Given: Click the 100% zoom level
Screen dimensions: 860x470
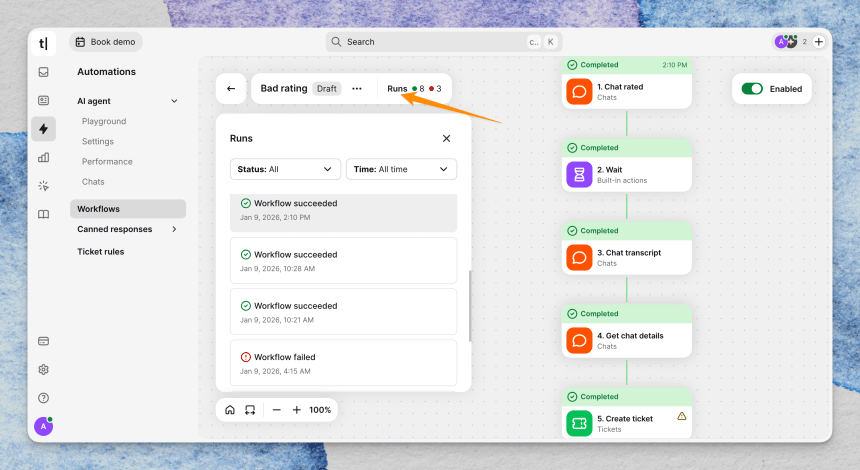Looking at the screenshot, I should pos(320,410).
